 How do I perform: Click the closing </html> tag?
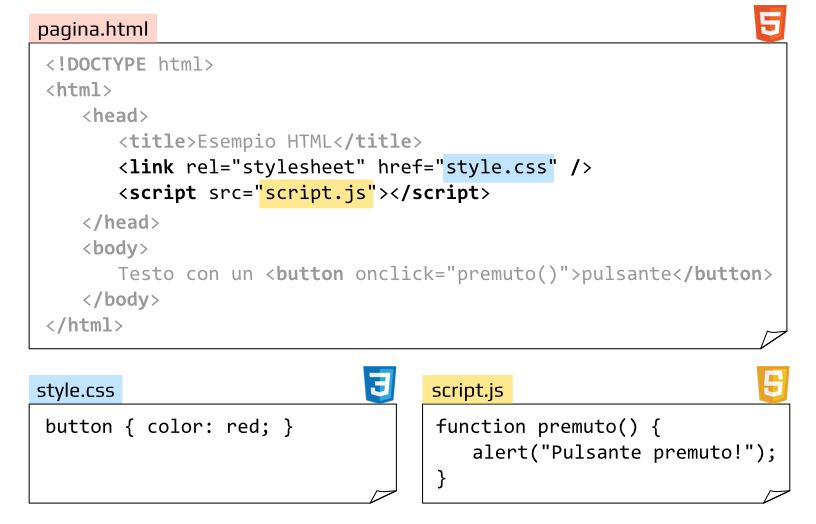coord(84,325)
